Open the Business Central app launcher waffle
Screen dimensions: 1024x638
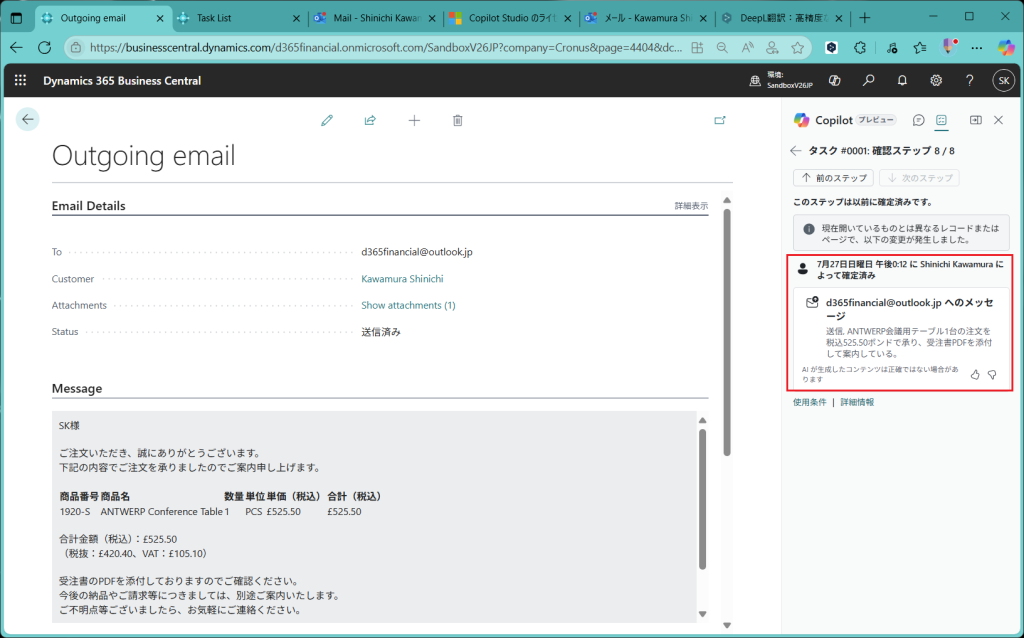click(20, 80)
